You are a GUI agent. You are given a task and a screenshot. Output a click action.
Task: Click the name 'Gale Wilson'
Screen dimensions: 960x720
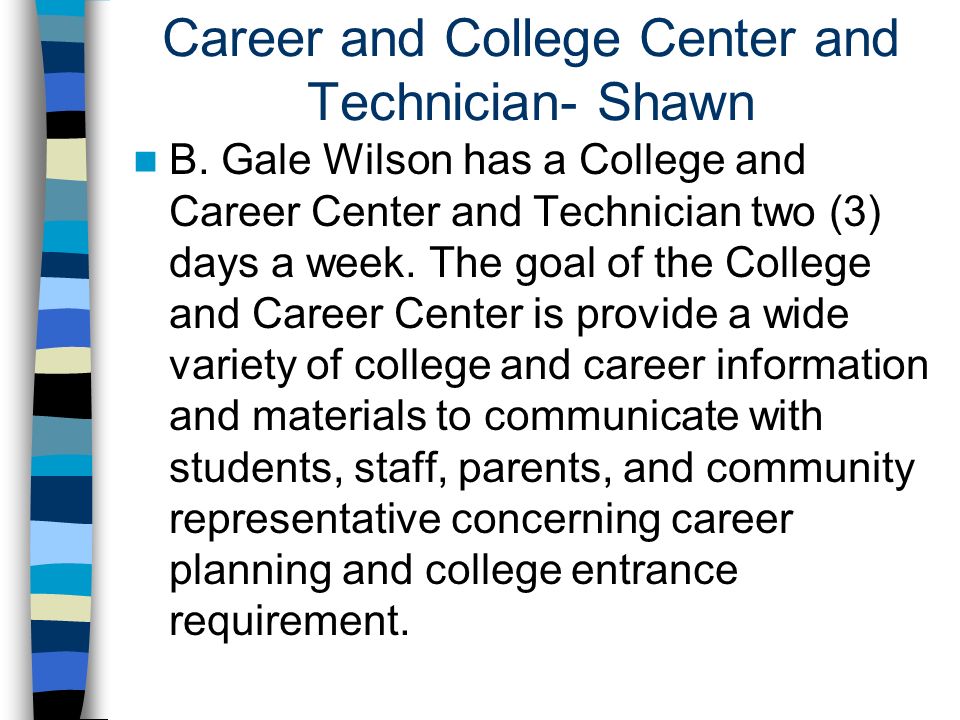(x=336, y=160)
